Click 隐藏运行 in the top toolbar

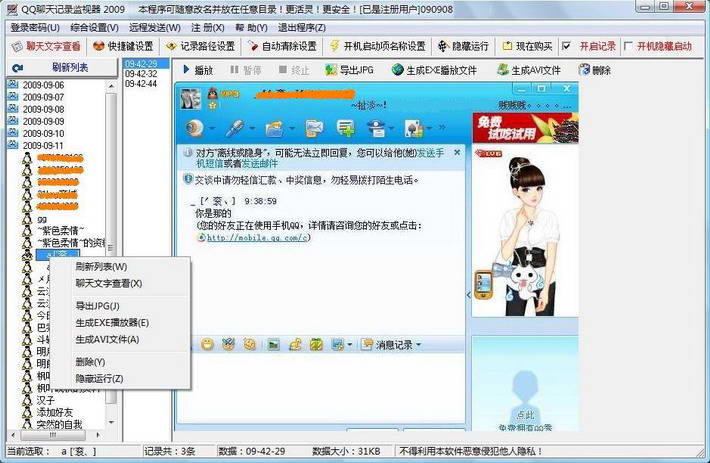click(x=463, y=46)
